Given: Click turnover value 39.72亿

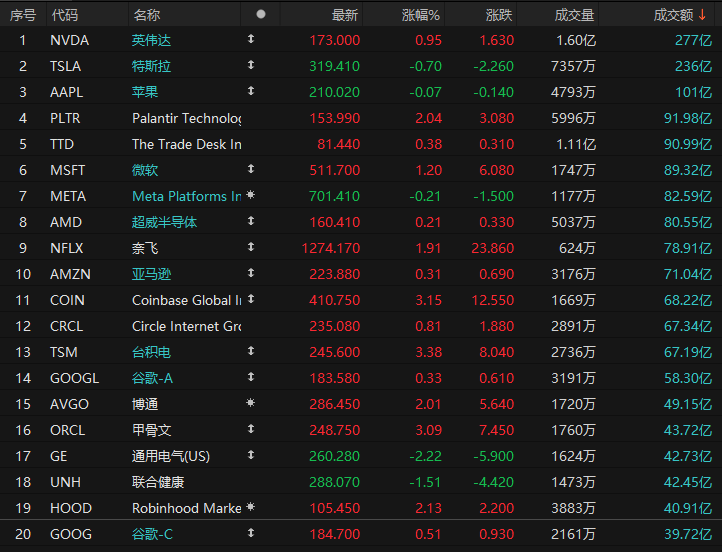Looking at the screenshot, I should click(688, 535).
